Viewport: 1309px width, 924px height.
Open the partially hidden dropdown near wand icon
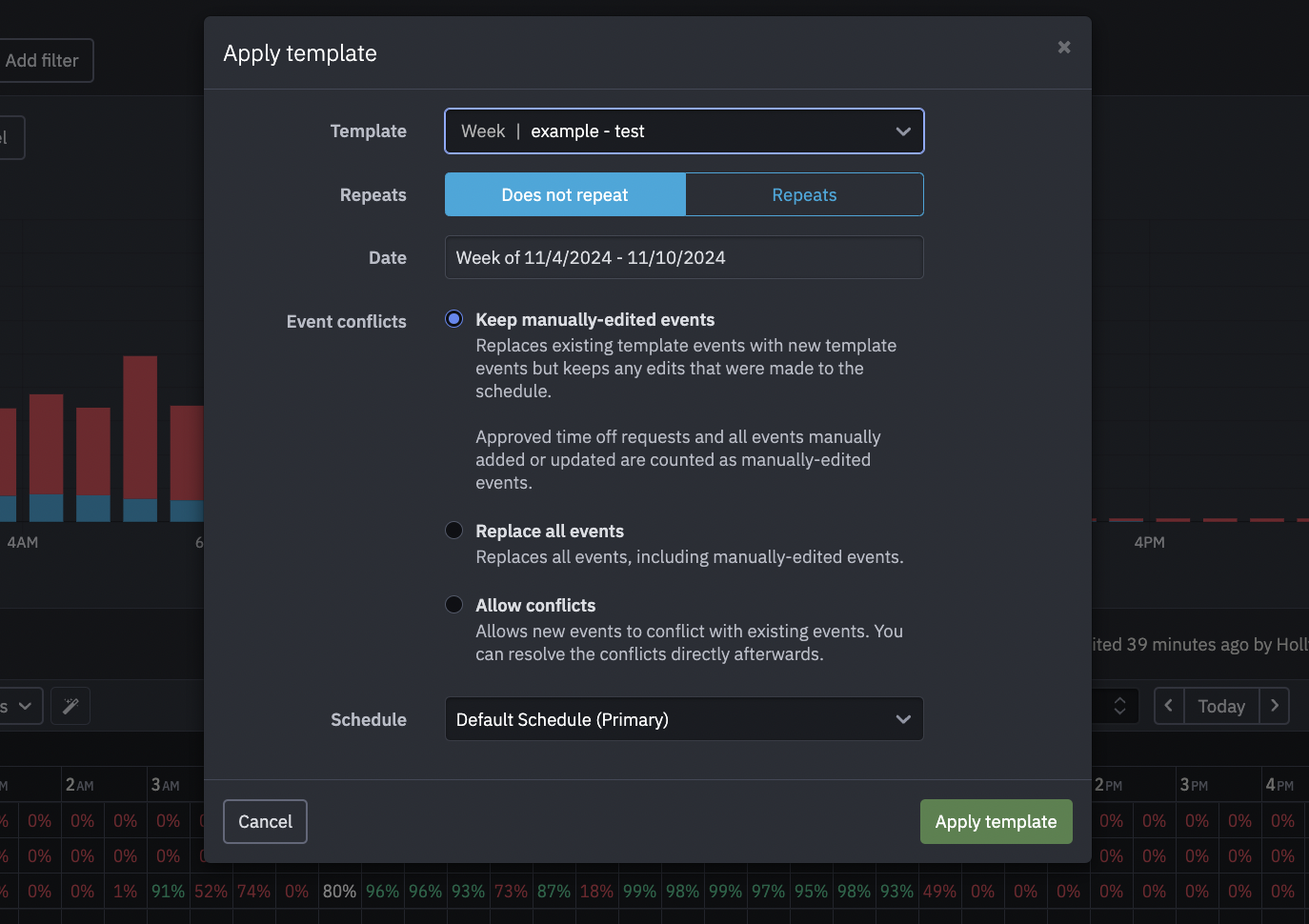(x=19, y=706)
